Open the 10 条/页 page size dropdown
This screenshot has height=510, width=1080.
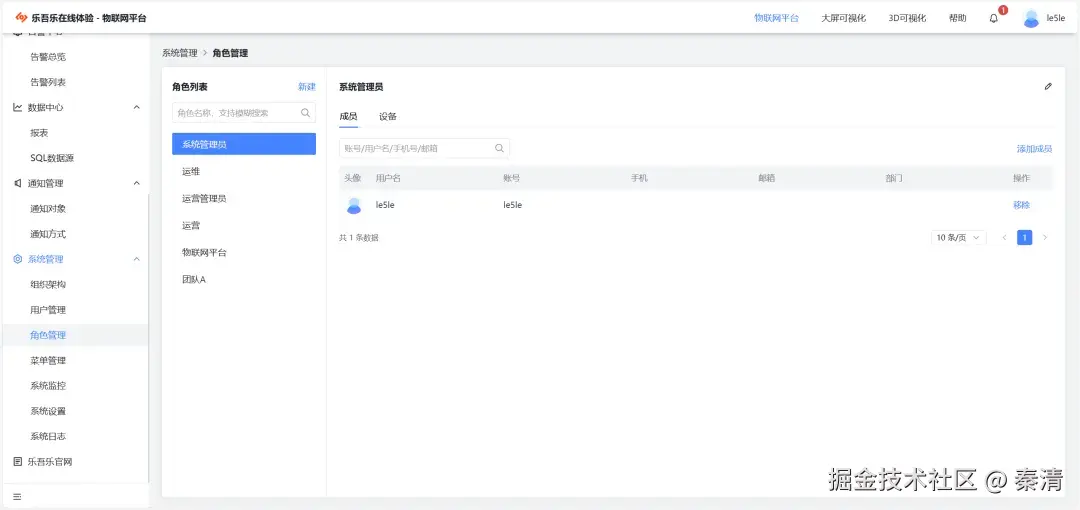pos(958,238)
